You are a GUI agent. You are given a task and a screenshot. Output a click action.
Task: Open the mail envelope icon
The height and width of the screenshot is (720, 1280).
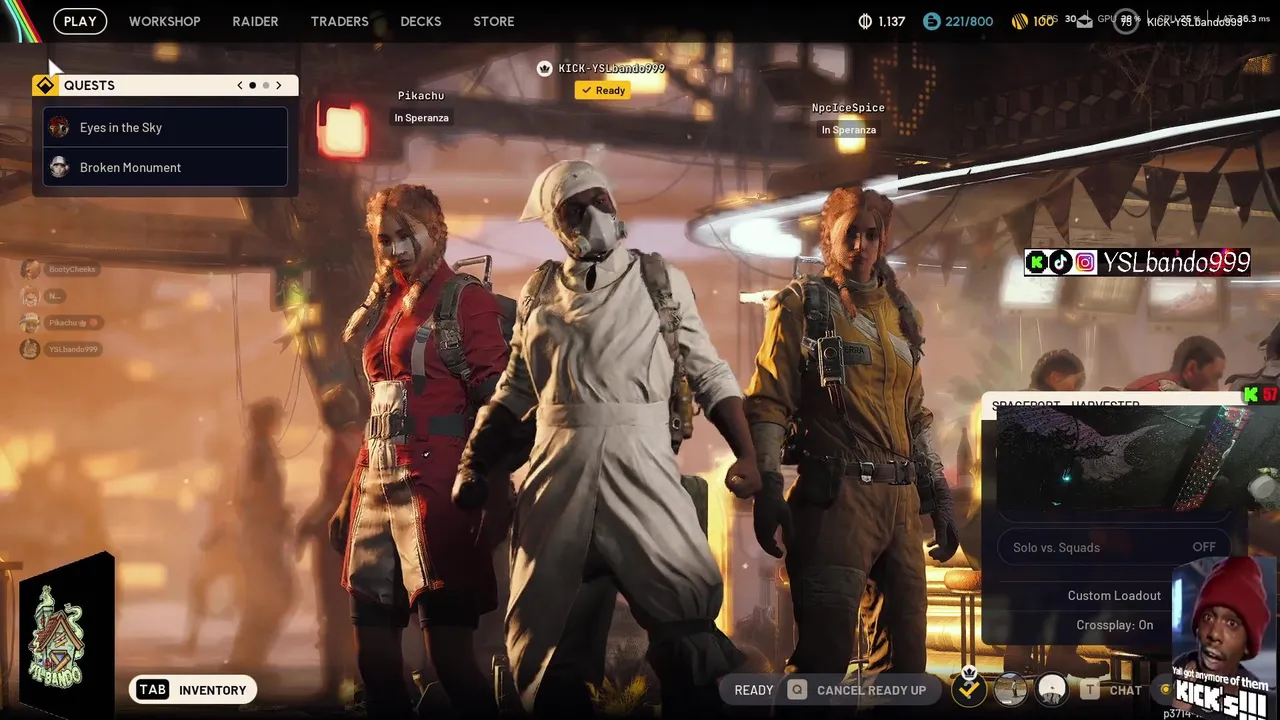(1086, 22)
